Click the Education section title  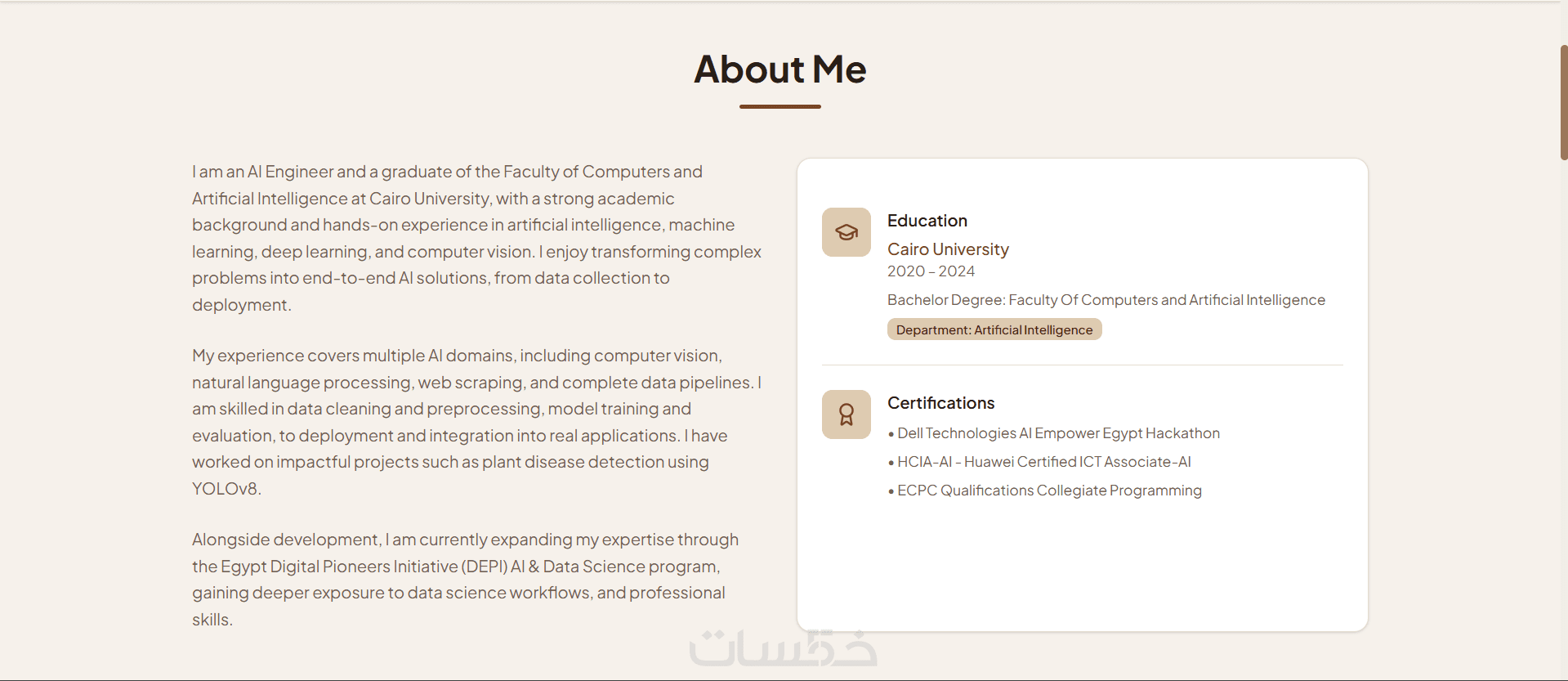927,221
